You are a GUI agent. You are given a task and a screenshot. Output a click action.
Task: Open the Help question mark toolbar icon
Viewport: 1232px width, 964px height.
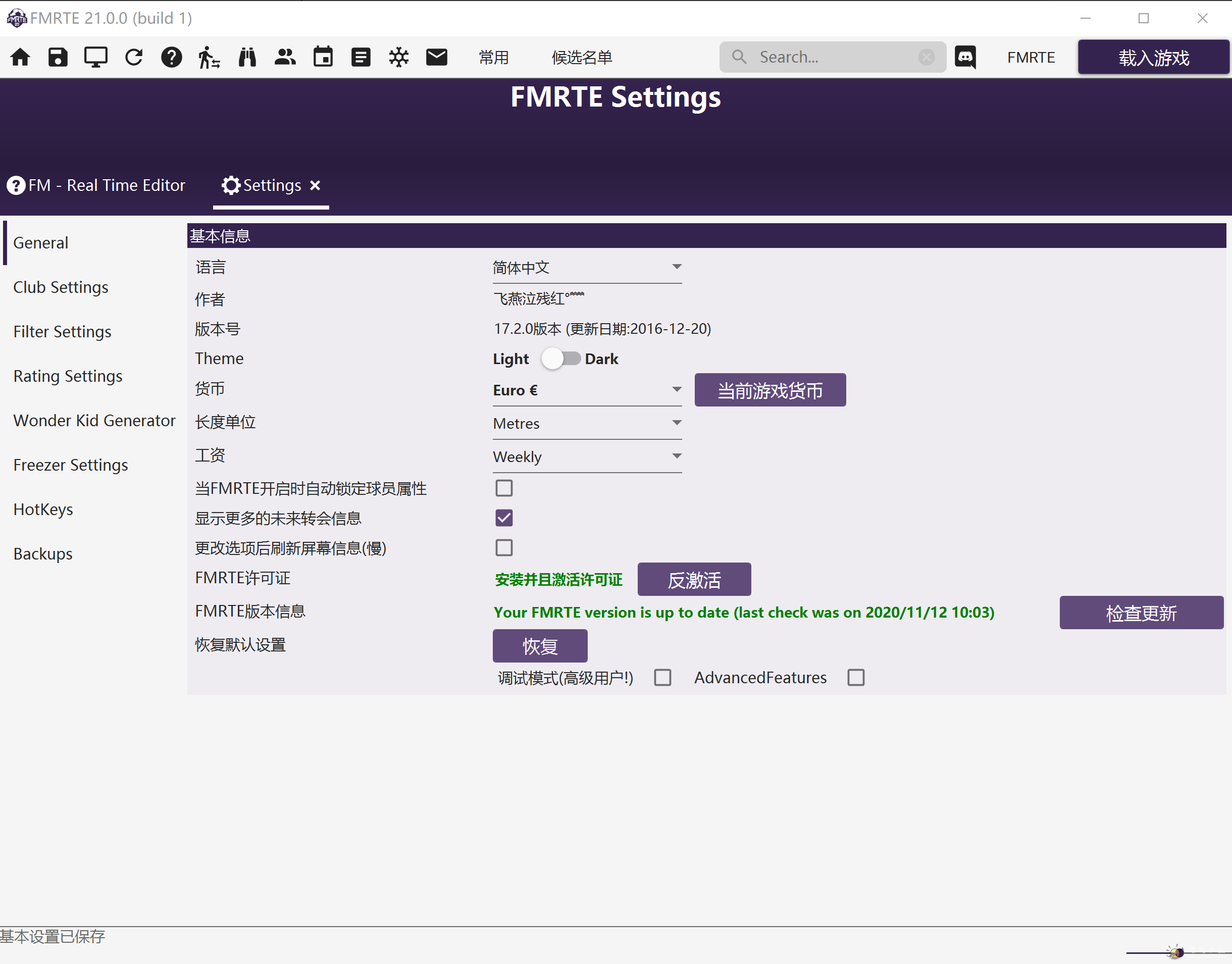tap(172, 57)
